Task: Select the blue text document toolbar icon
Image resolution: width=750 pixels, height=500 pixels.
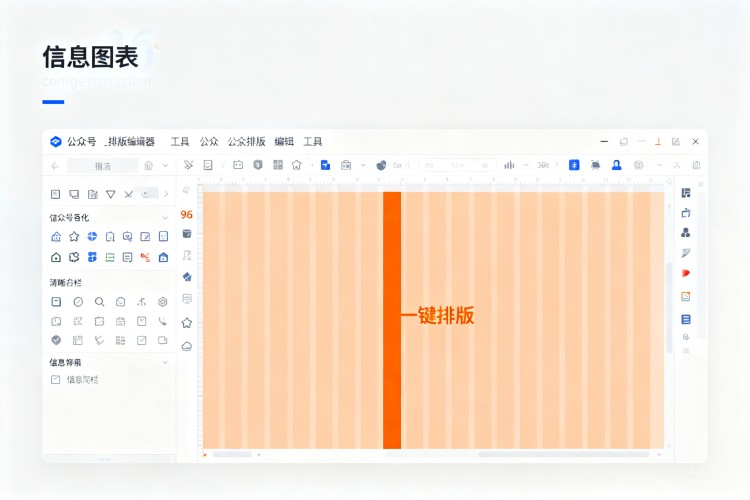Action: [x=325, y=165]
